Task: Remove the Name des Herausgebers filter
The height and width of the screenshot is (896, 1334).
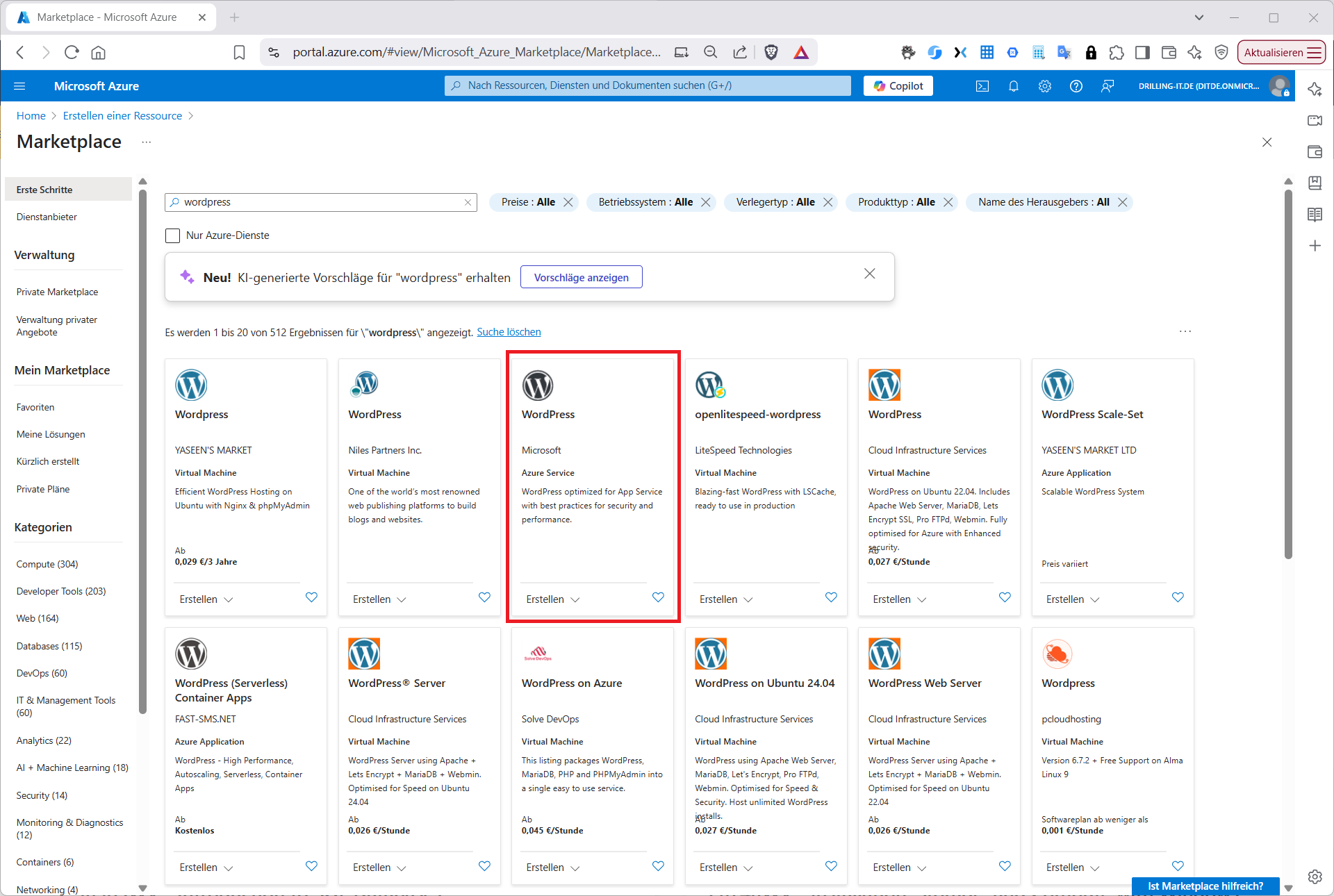Action: pyautogui.click(x=1122, y=202)
